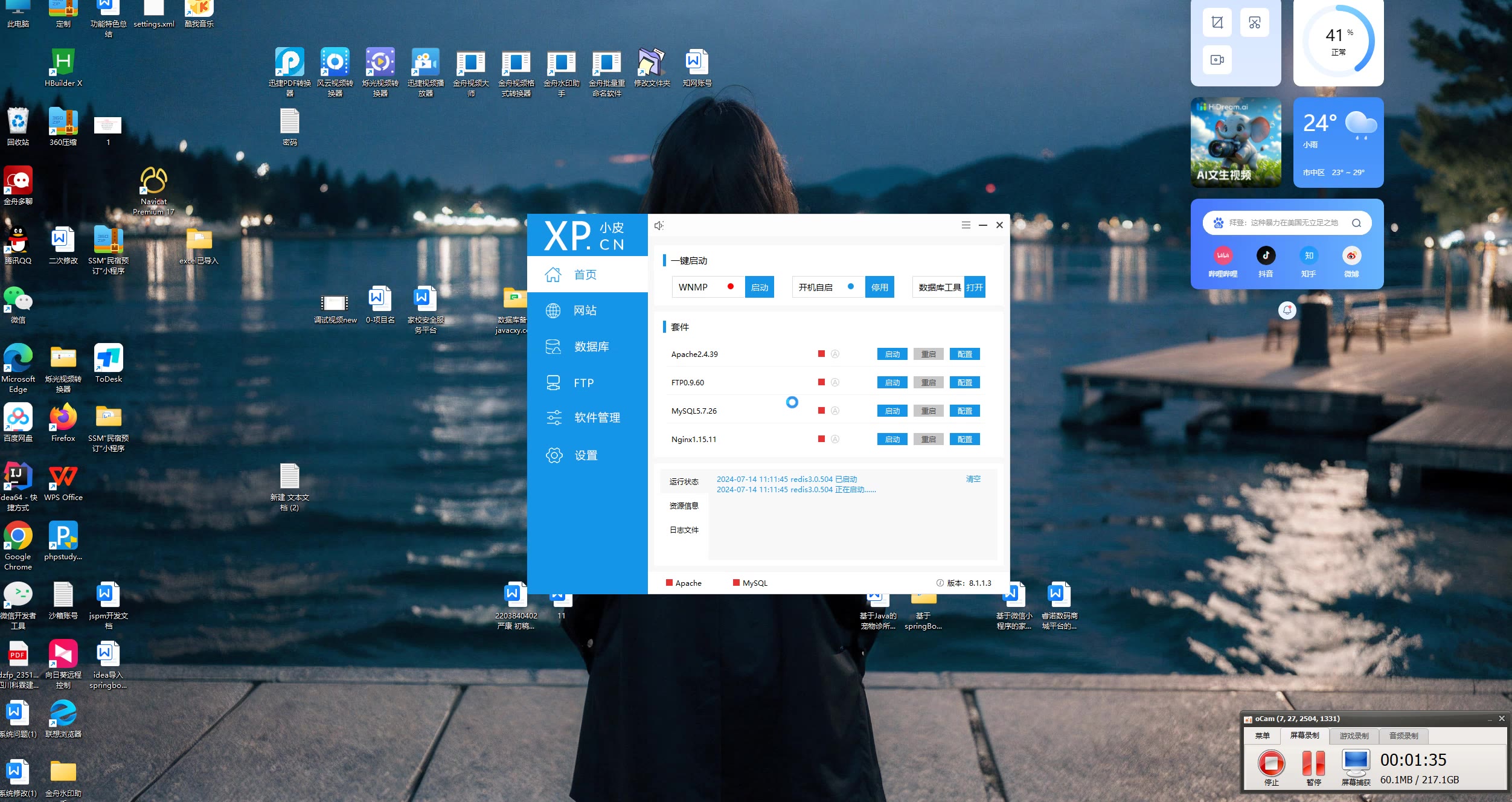Click the oCam 停止 stop recording button

[1271, 763]
